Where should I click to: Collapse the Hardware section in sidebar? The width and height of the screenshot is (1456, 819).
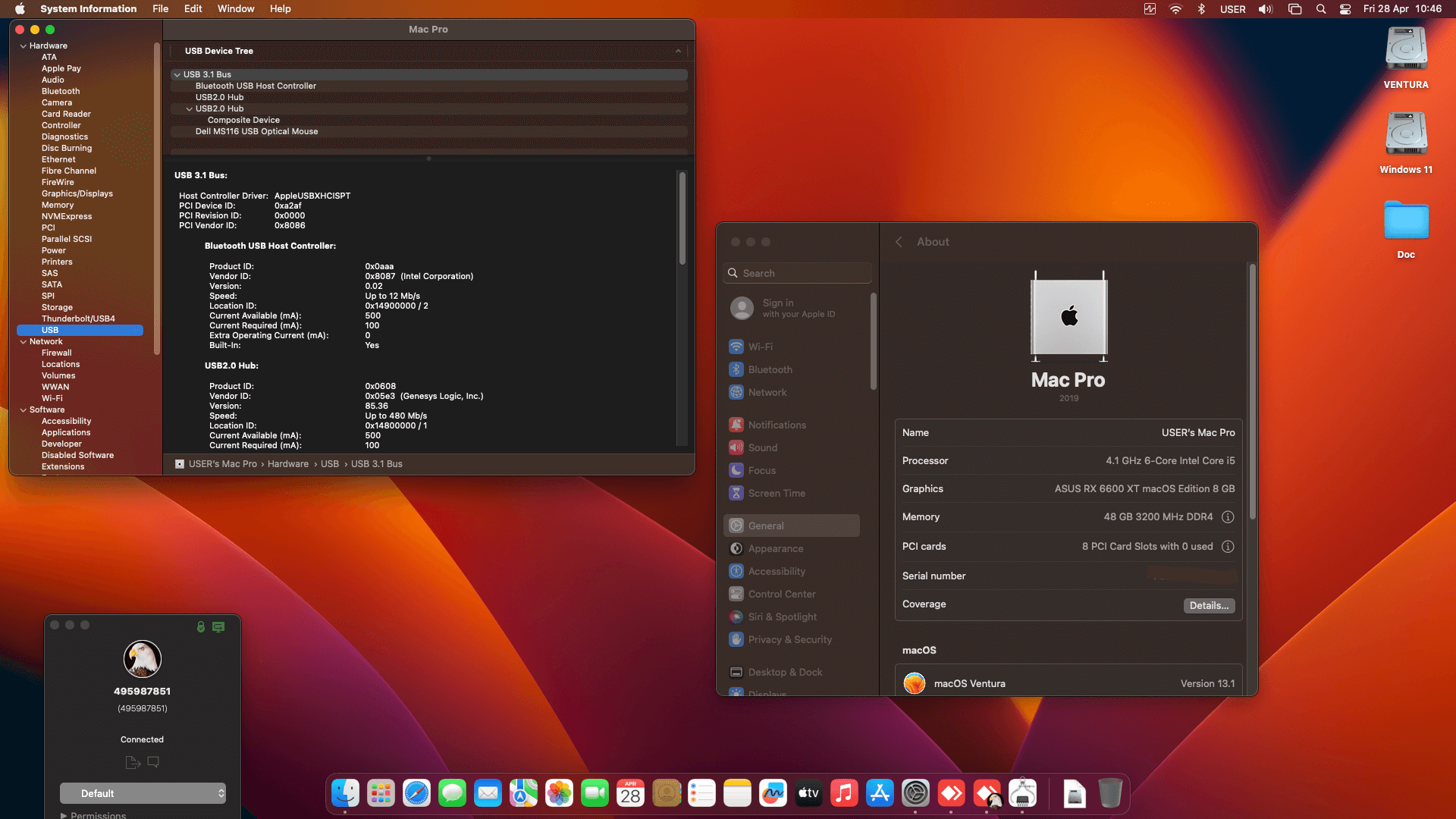coord(24,46)
